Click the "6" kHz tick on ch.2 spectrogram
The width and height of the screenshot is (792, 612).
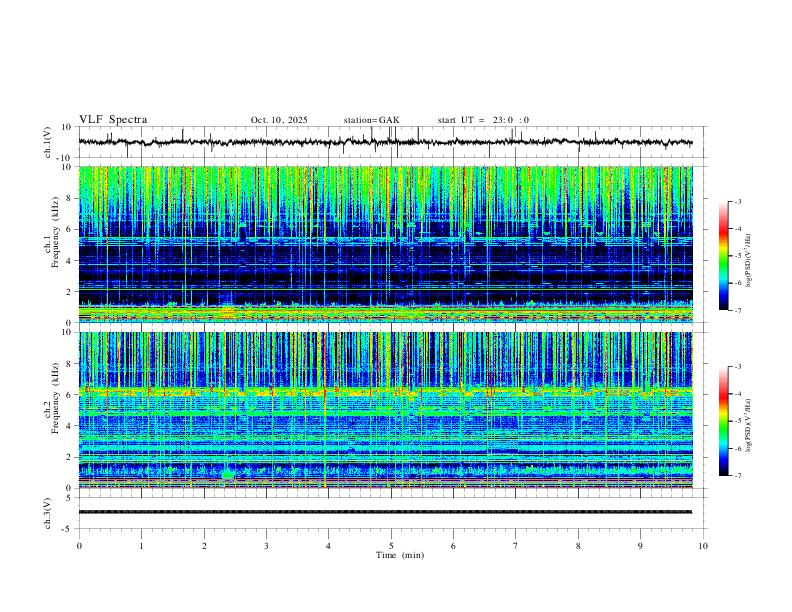(69, 395)
